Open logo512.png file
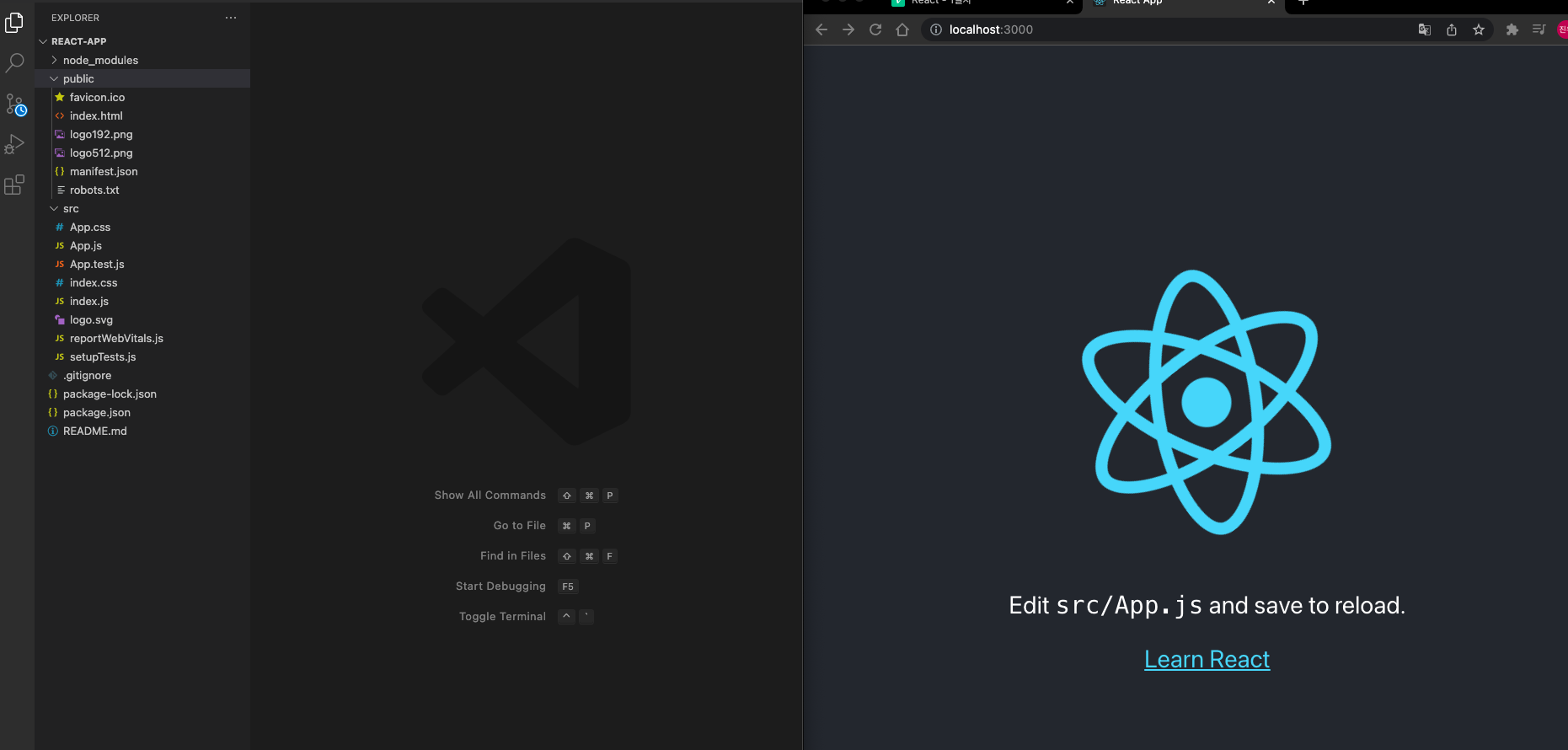This screenshot has height=750, width=1568. click(142, 153)
